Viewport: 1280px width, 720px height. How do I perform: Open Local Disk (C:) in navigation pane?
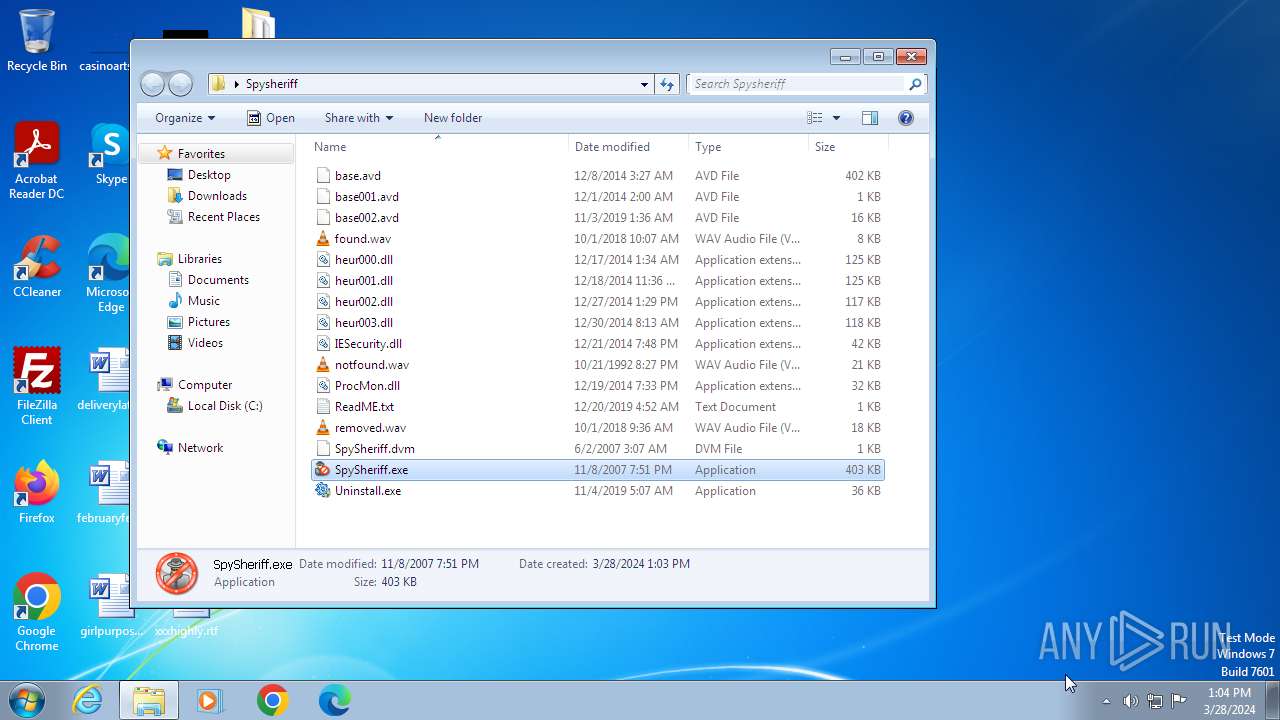coord(225,406)
